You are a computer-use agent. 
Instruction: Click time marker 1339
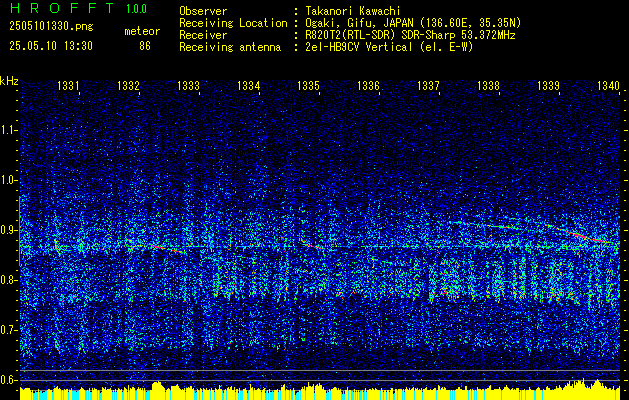pos(548,85)
